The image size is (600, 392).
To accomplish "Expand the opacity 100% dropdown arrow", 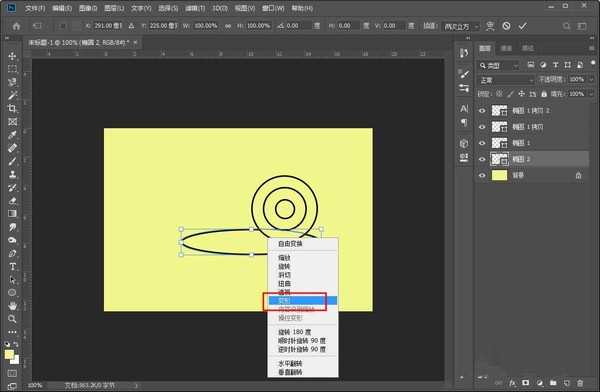I will (x=592, y=80).
